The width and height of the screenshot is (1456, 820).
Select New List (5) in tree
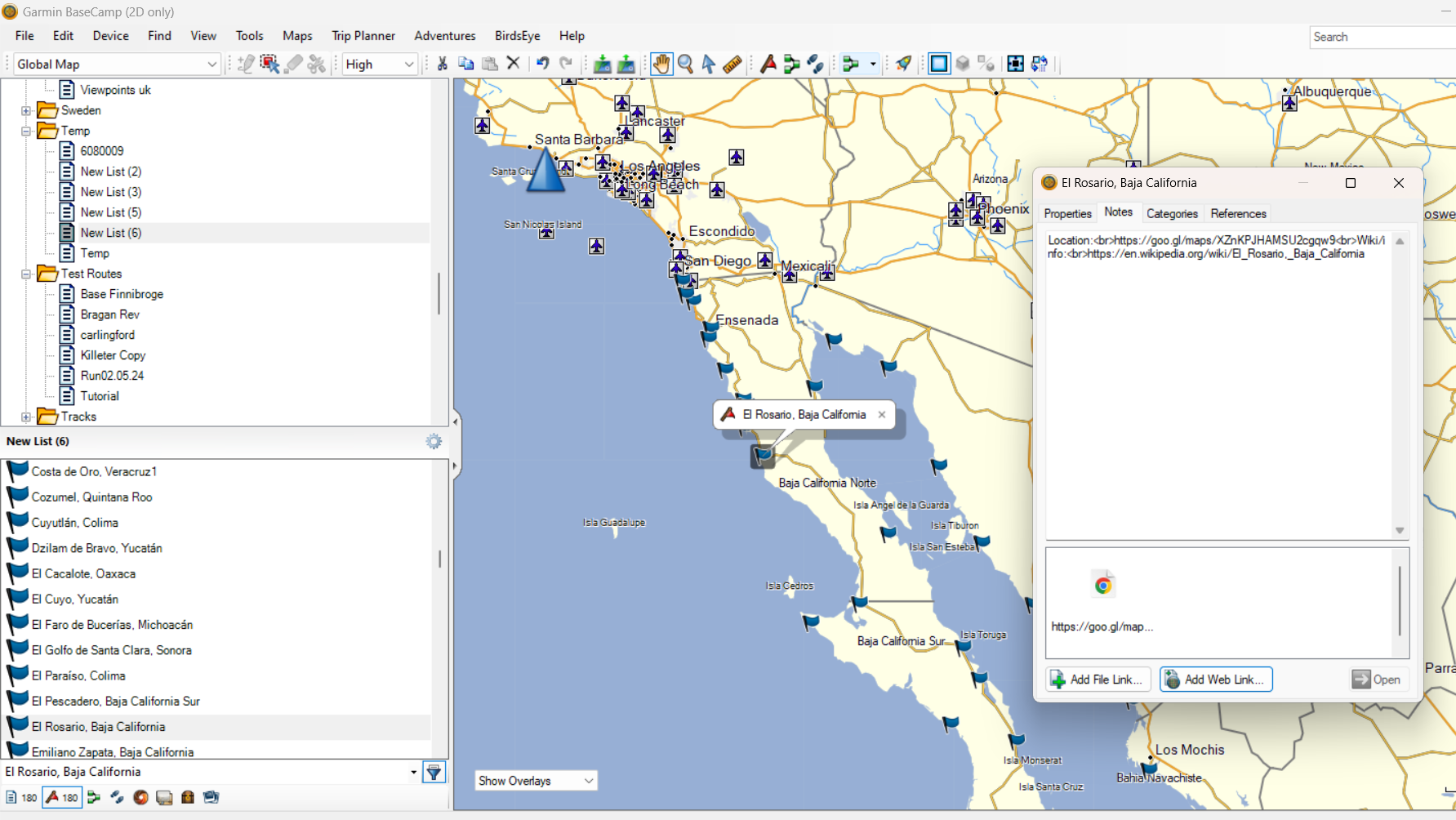click(111, 212)
